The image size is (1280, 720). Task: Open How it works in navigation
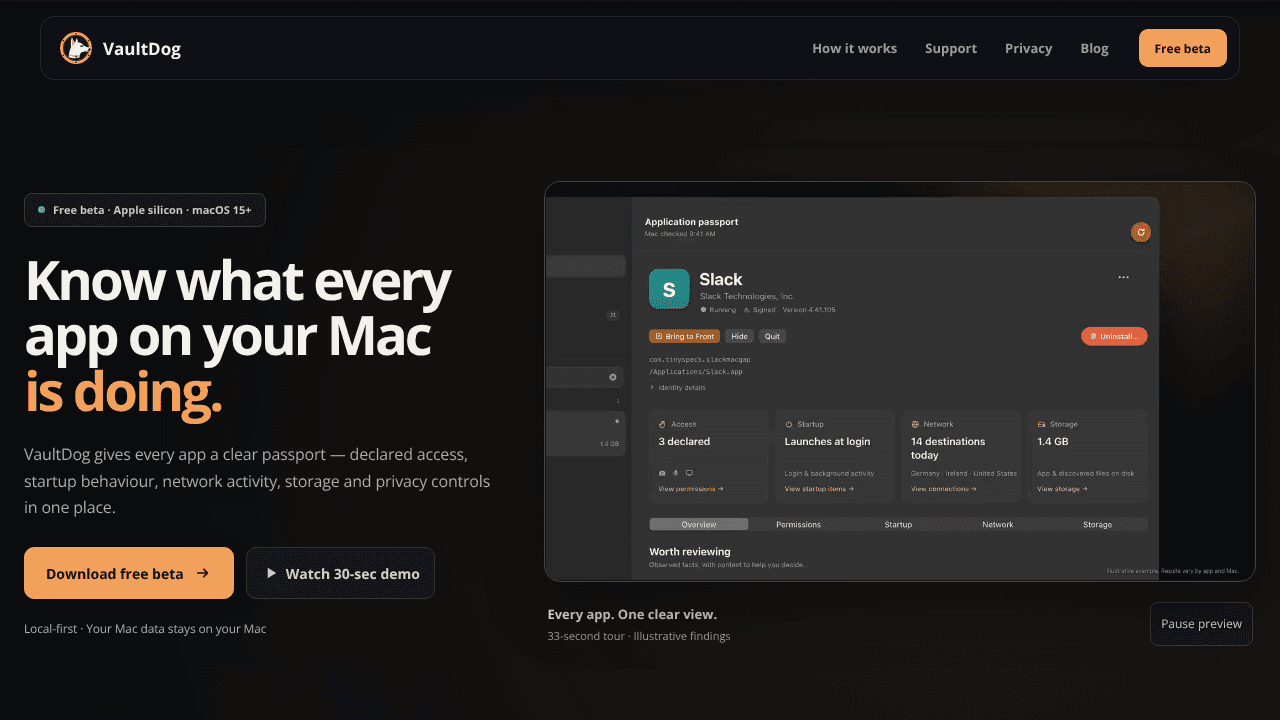point(854,48)
